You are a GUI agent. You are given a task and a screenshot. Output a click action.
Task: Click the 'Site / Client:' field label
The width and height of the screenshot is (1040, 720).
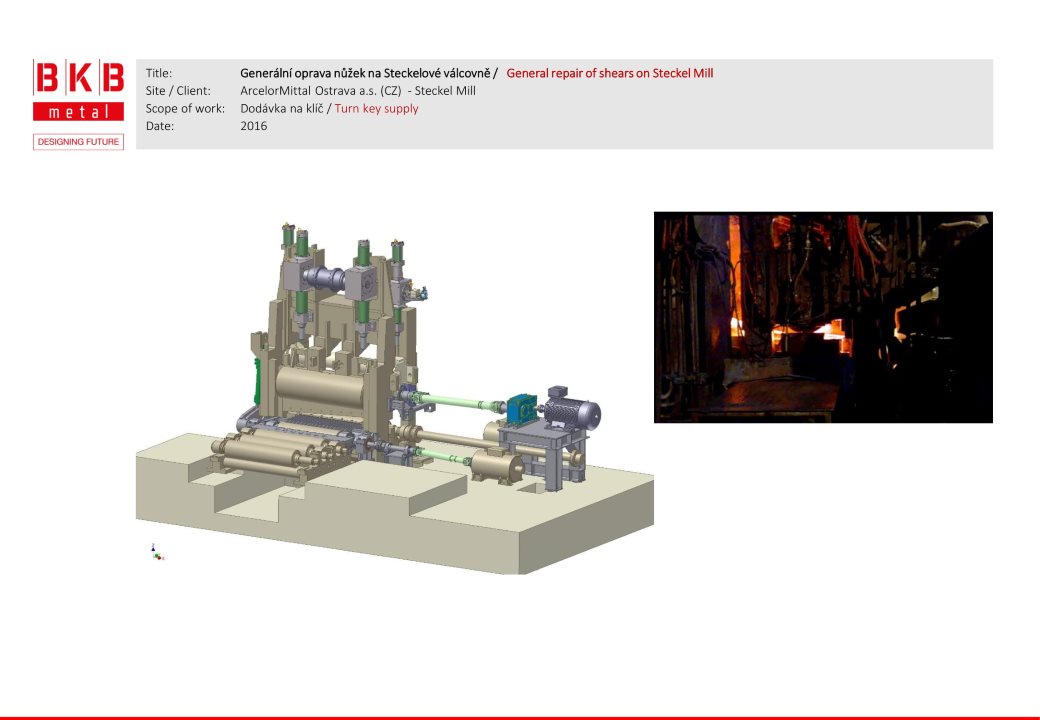pyautogui.click(x=178, y=91)
